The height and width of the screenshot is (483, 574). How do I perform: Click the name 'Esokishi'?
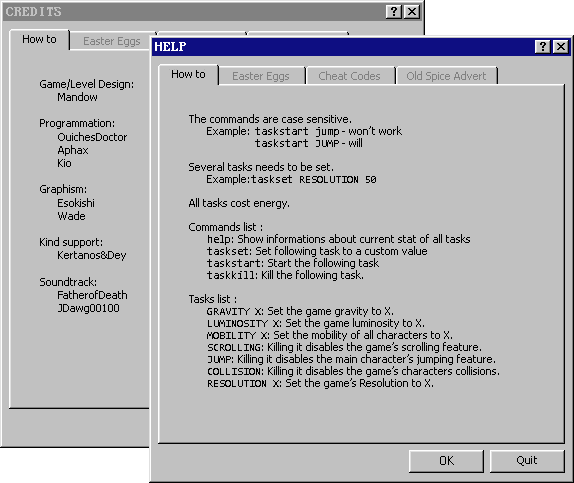point(76,203)
